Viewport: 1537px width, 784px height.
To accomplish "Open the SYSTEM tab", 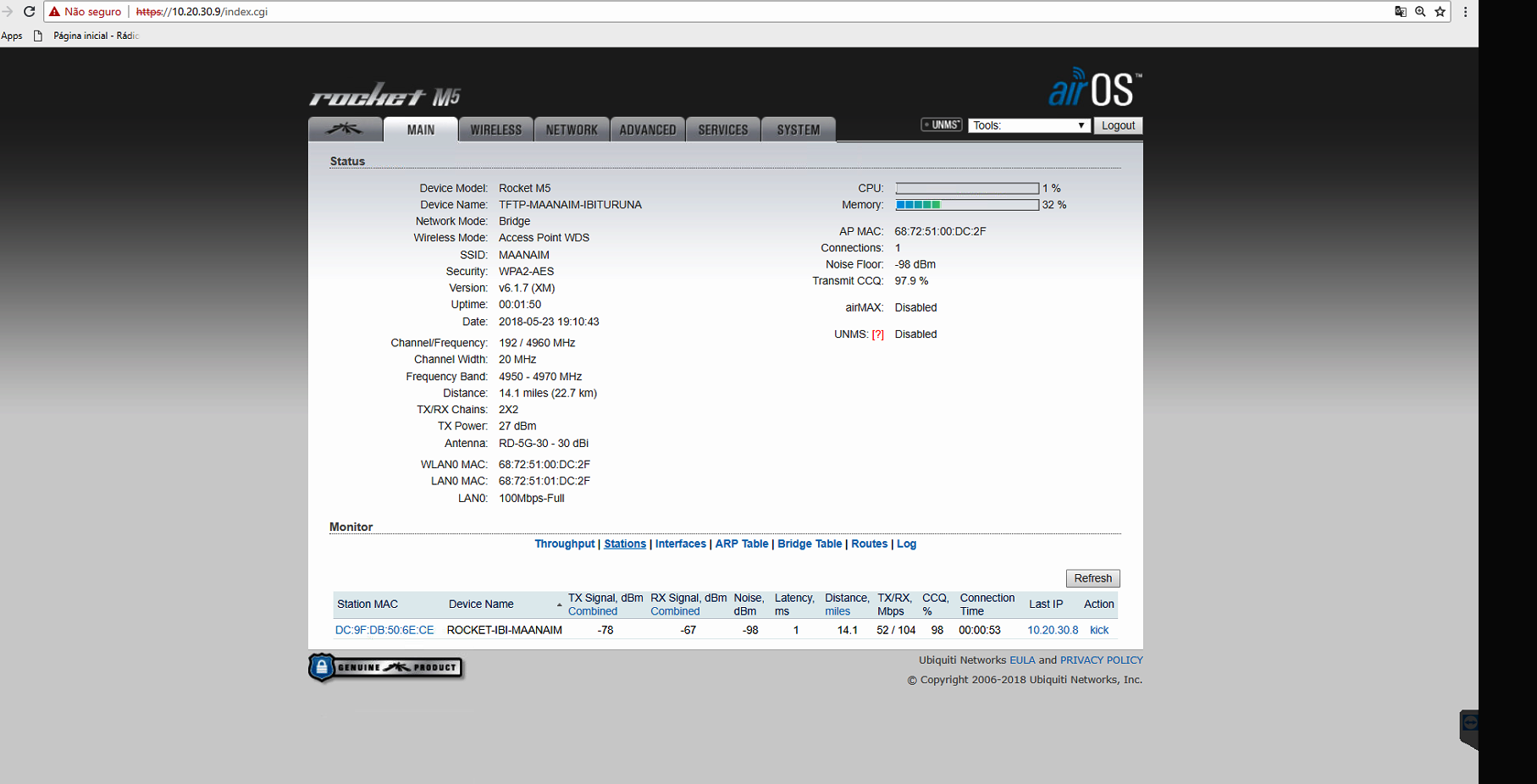I will tap(799, 130).
